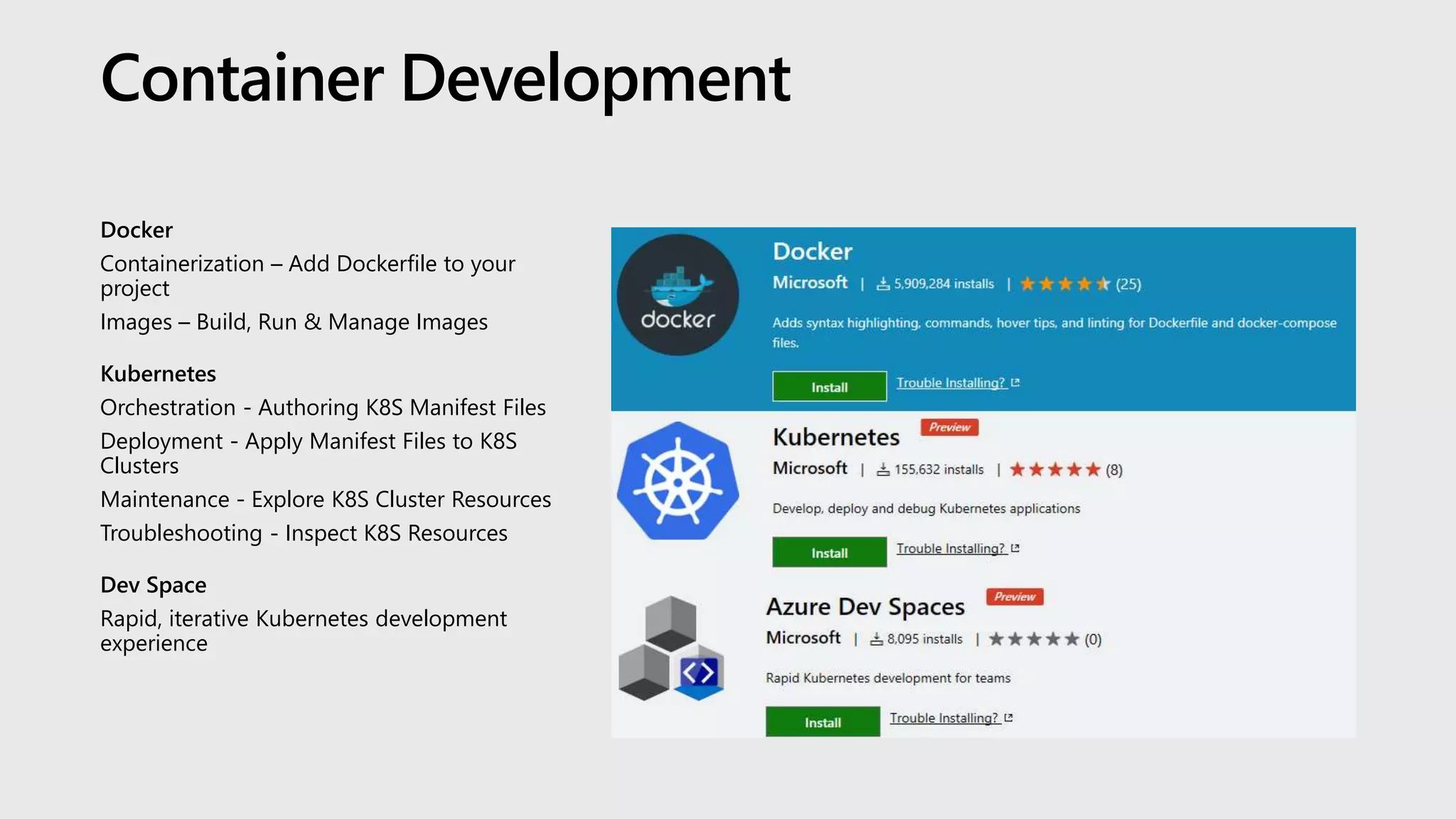This screenshot has height=819, width=1456.
Task: Click Microsoft publisher under Docker title
Action: pyautogui.click(x=810, y=282)
